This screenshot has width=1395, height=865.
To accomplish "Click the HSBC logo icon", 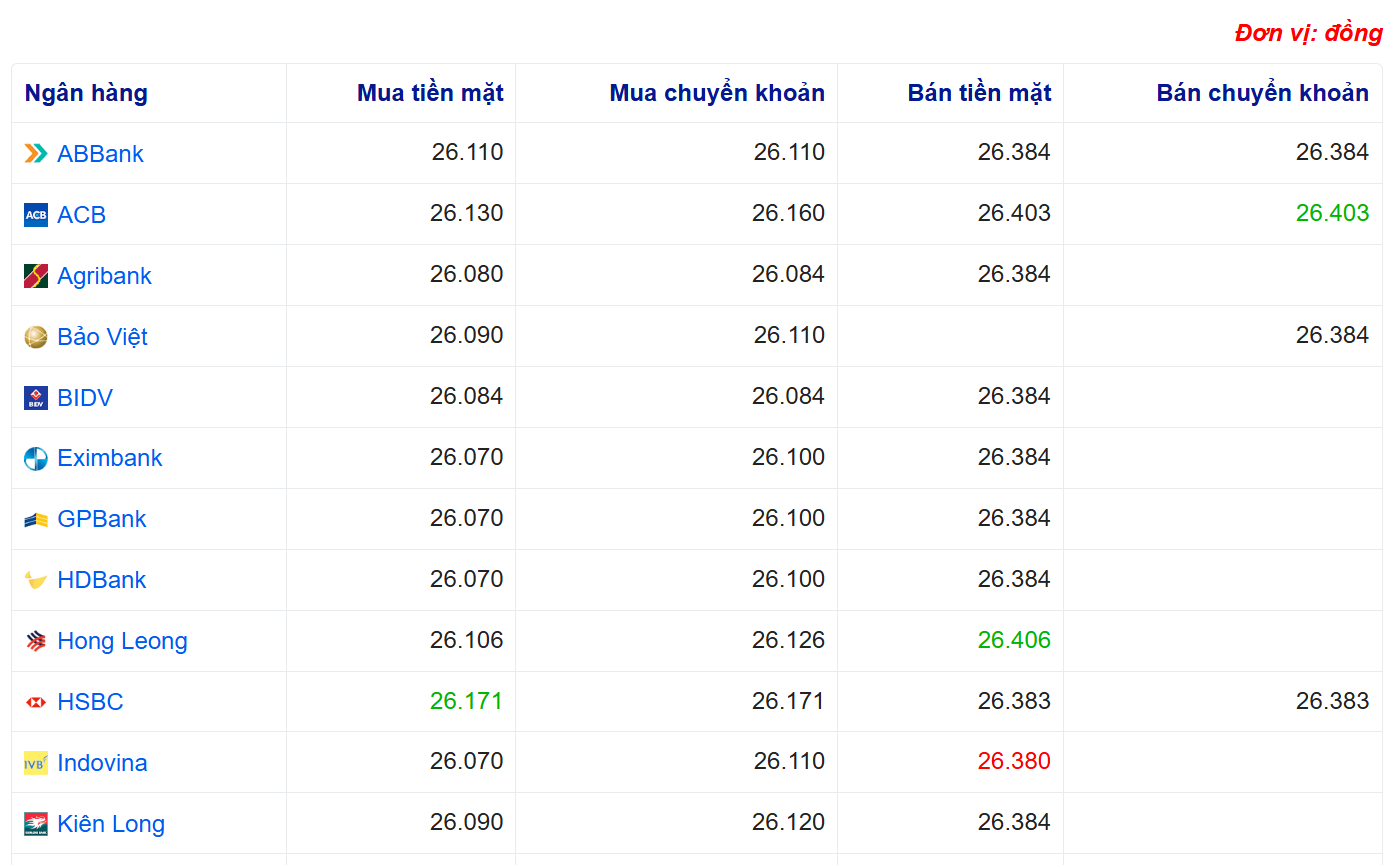I will point(36,703).
